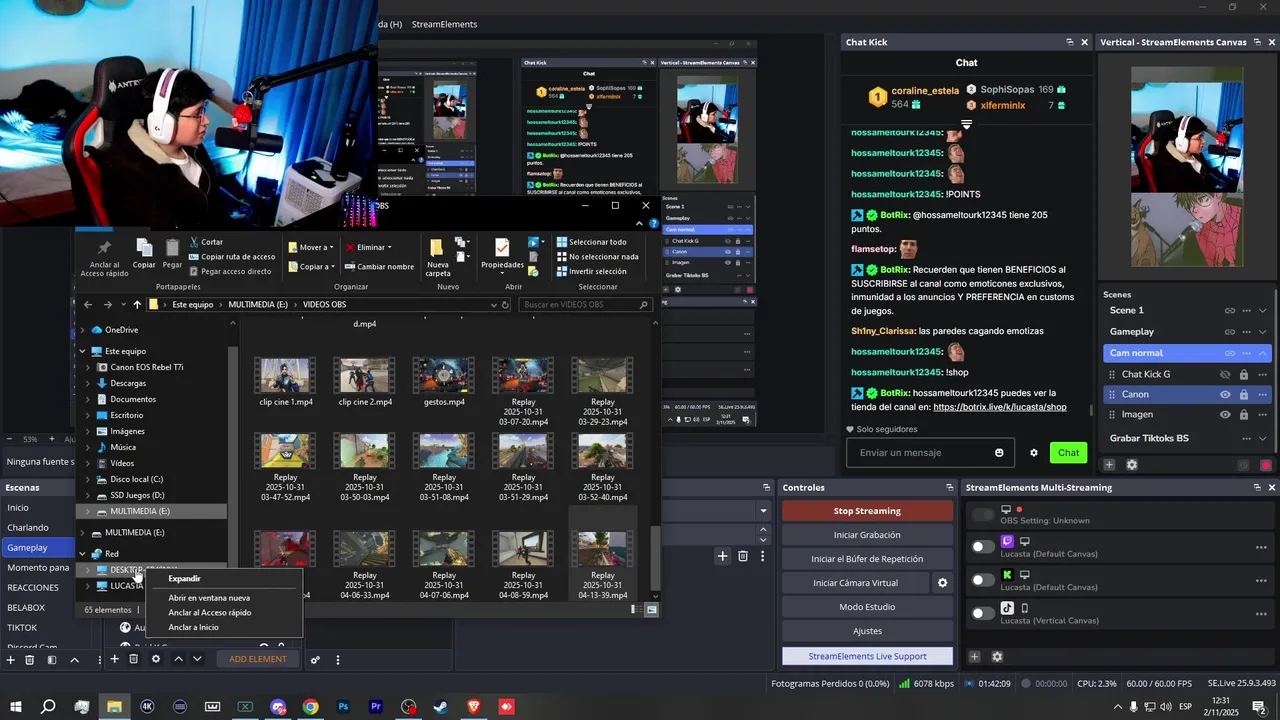Open the scene transition dropdown arrow

(764, 510)
